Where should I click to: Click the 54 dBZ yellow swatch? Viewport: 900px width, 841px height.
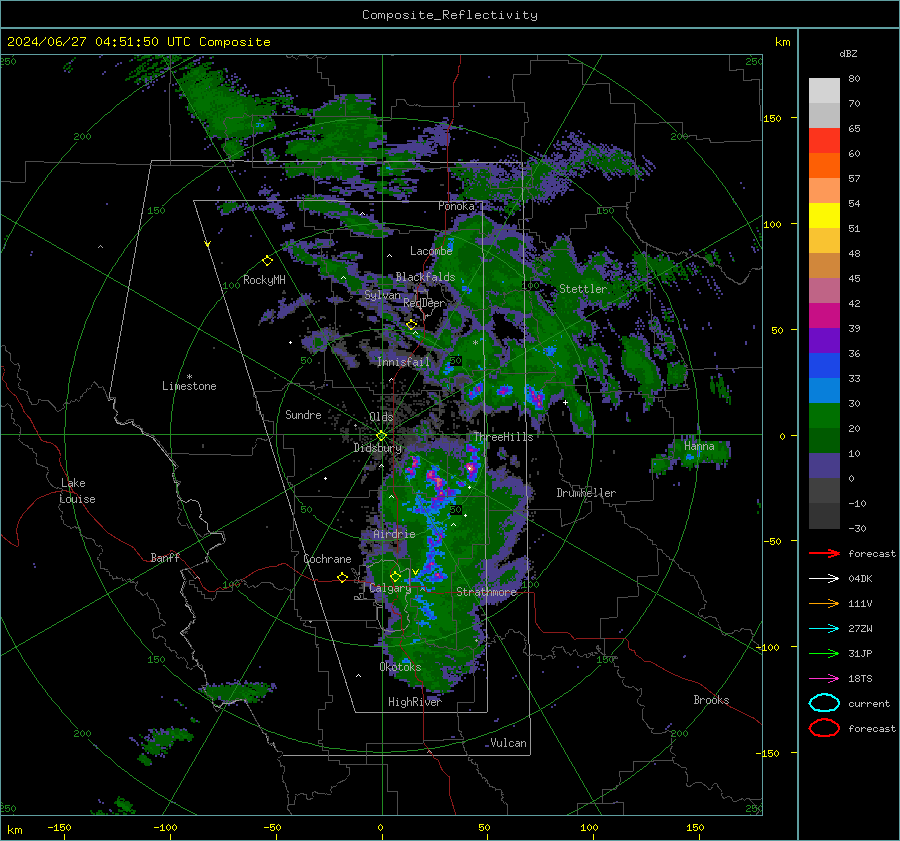824,216
